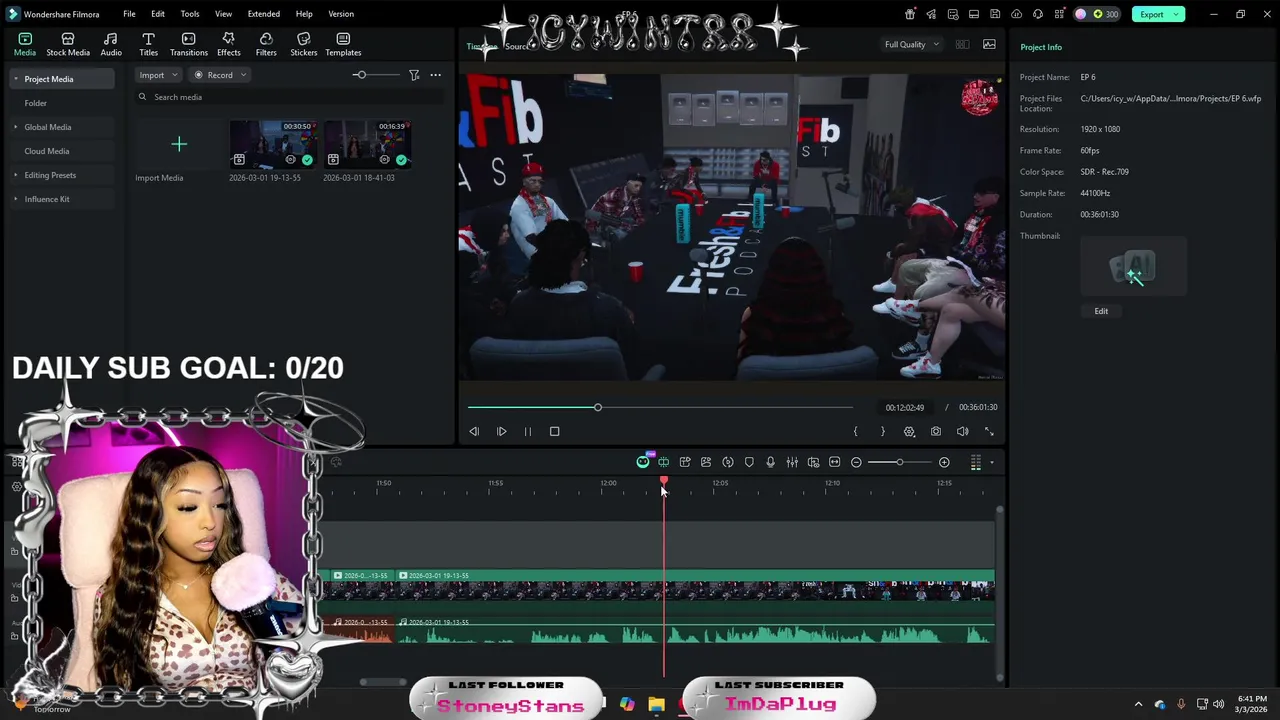1280x720 pixels.
Task: Zoom out timeline with minus button
Action: tap(856, 462)
